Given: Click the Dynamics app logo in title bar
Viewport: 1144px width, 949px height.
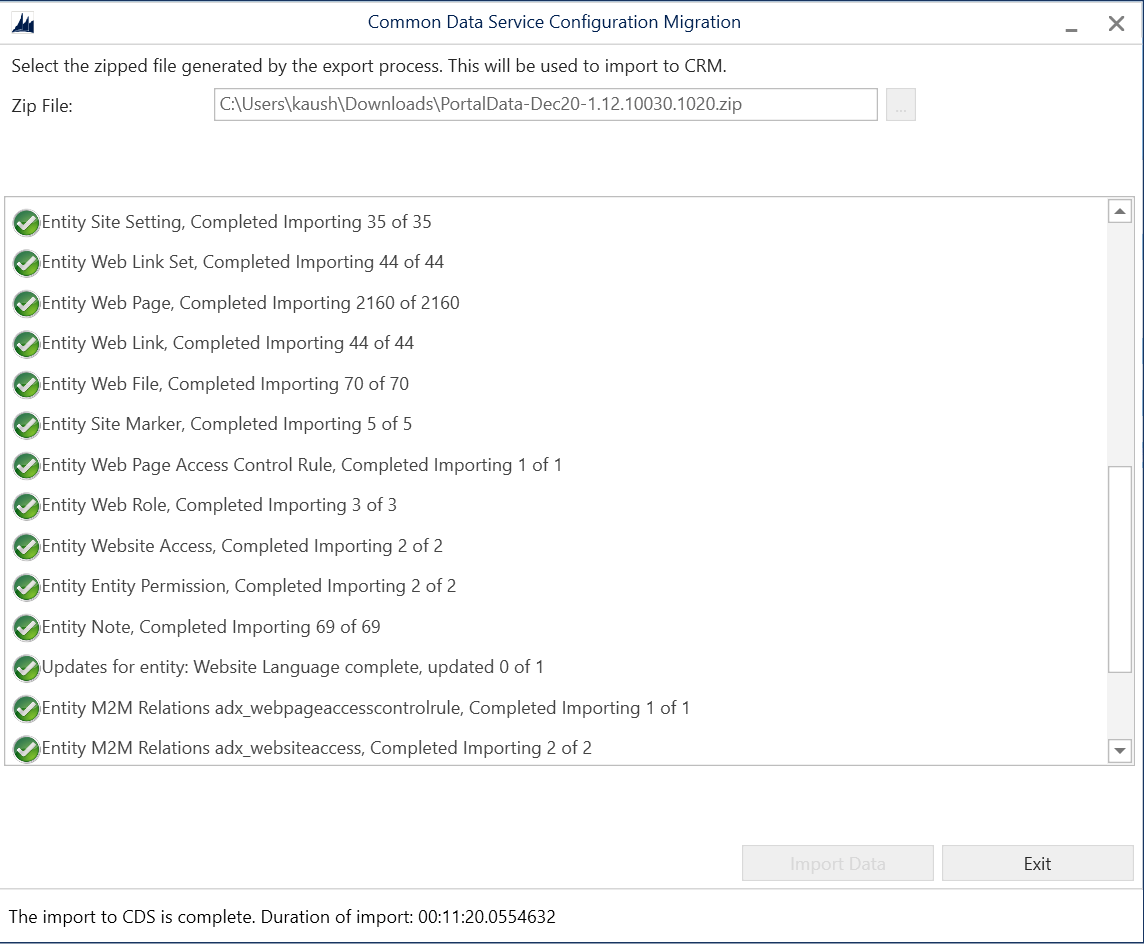Looking at the screenshot, I should click(x=23, y=23).
